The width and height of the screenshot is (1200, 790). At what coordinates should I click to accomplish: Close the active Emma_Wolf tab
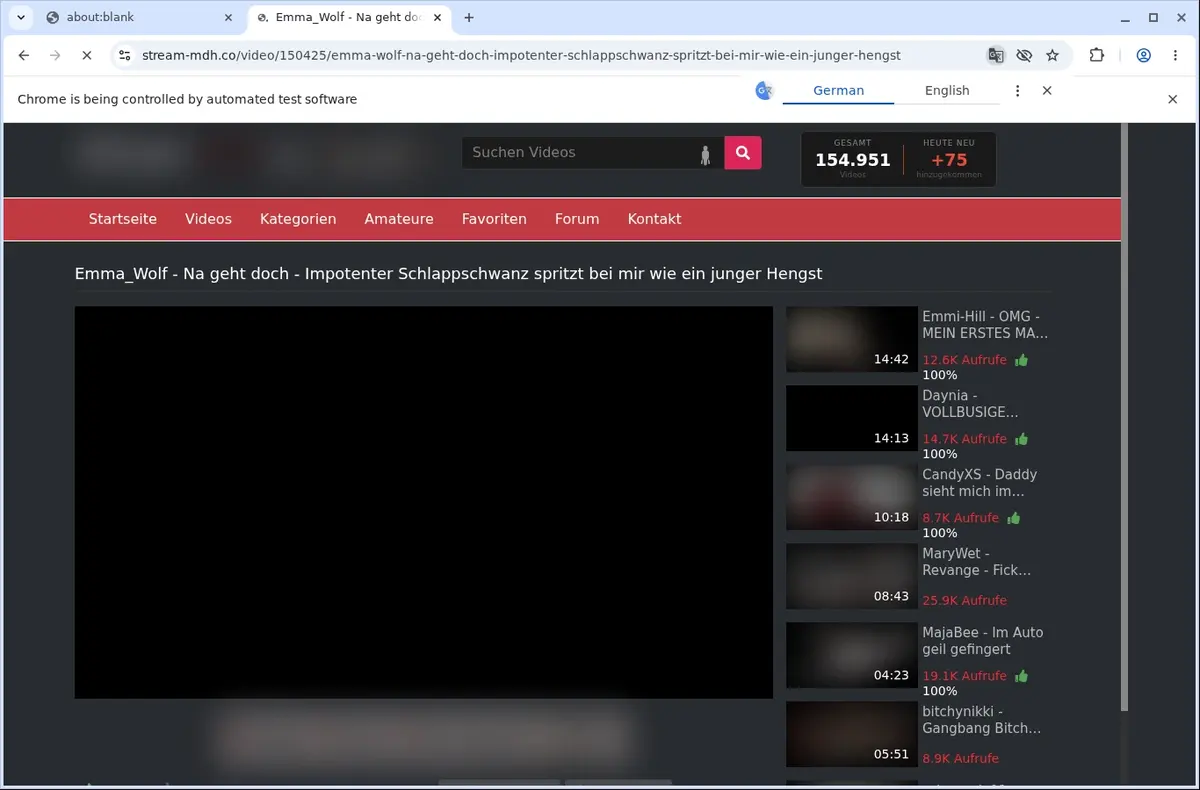pyautogui.click(x=439, y=17)
